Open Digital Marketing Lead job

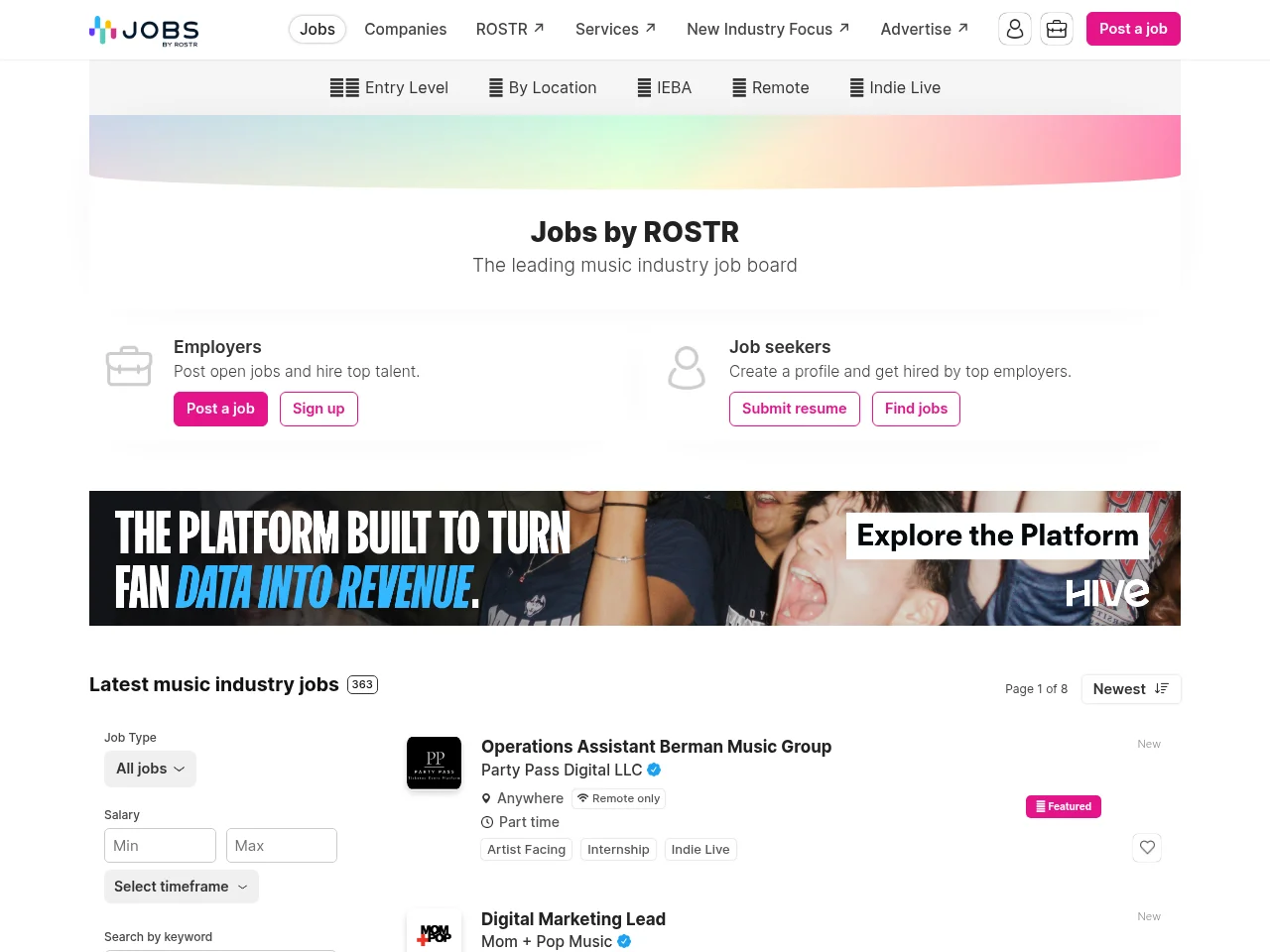tap(573, 919)
